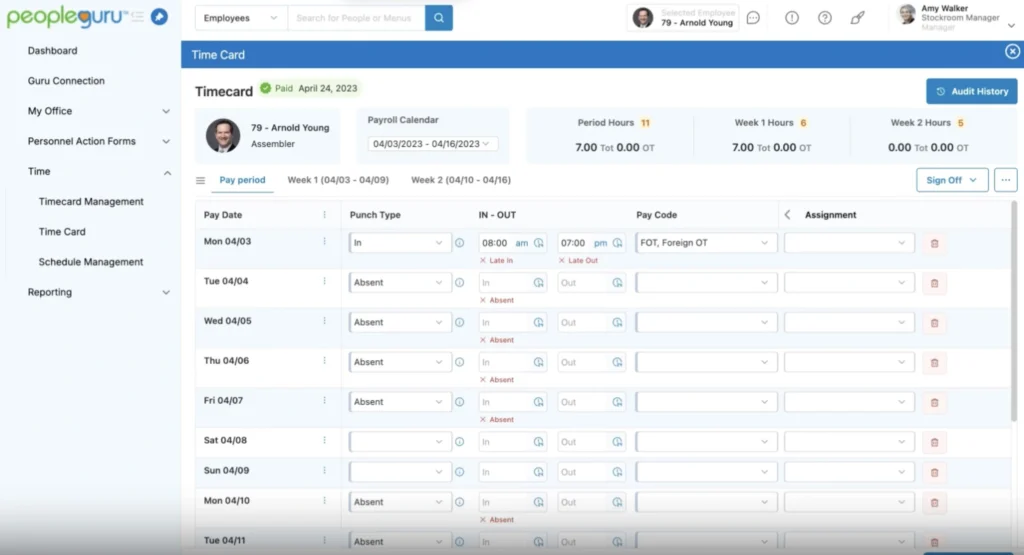Open the Employees search category dropdown
The image size is (1024, 555).
pos(240,18)
